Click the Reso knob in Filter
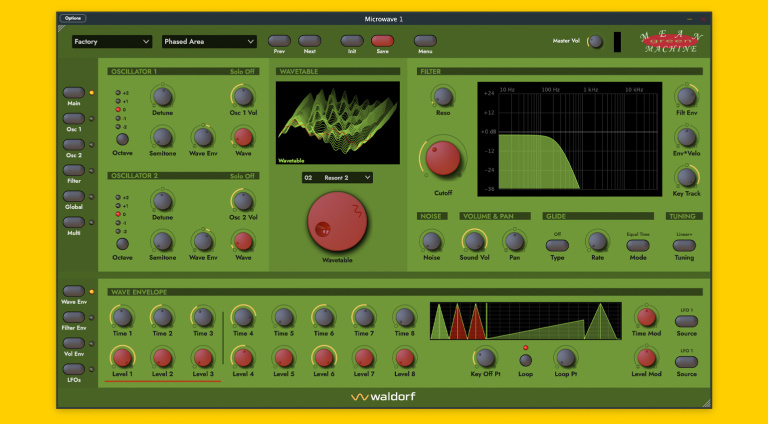 pos(443,97)
